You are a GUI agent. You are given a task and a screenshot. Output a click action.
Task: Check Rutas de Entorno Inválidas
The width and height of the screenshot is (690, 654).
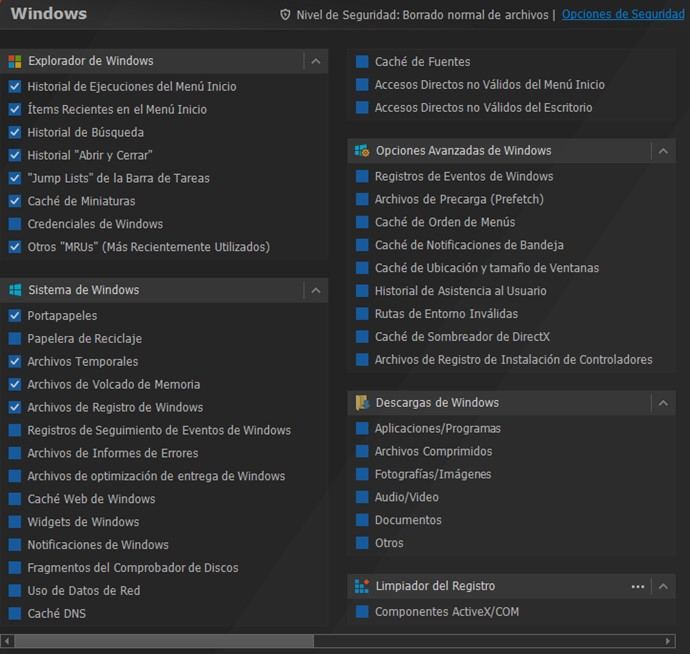coord(362,314)
